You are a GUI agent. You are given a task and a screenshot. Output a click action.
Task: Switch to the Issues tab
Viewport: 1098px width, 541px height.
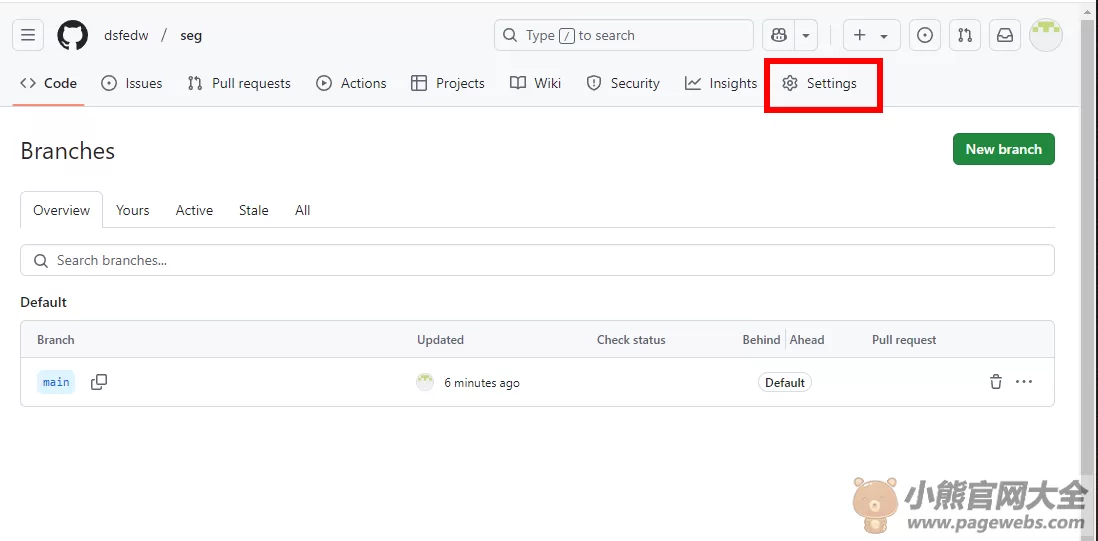coord(132,83)
